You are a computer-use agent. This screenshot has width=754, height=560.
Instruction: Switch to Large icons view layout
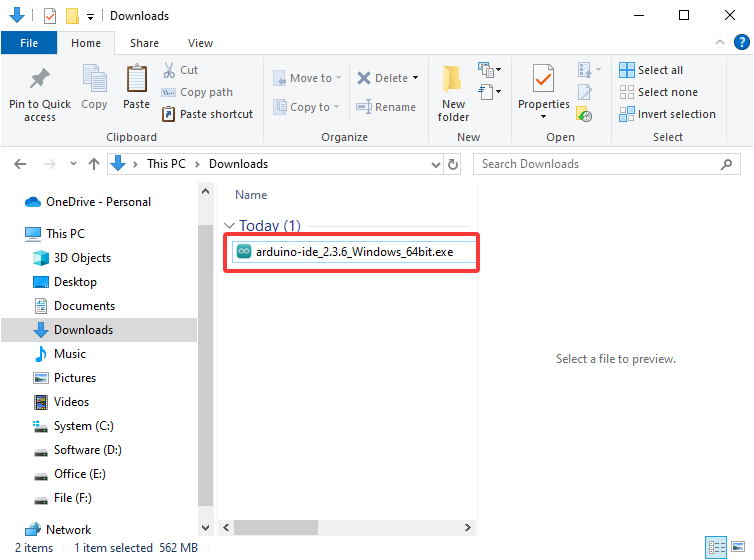pos(738,547)
